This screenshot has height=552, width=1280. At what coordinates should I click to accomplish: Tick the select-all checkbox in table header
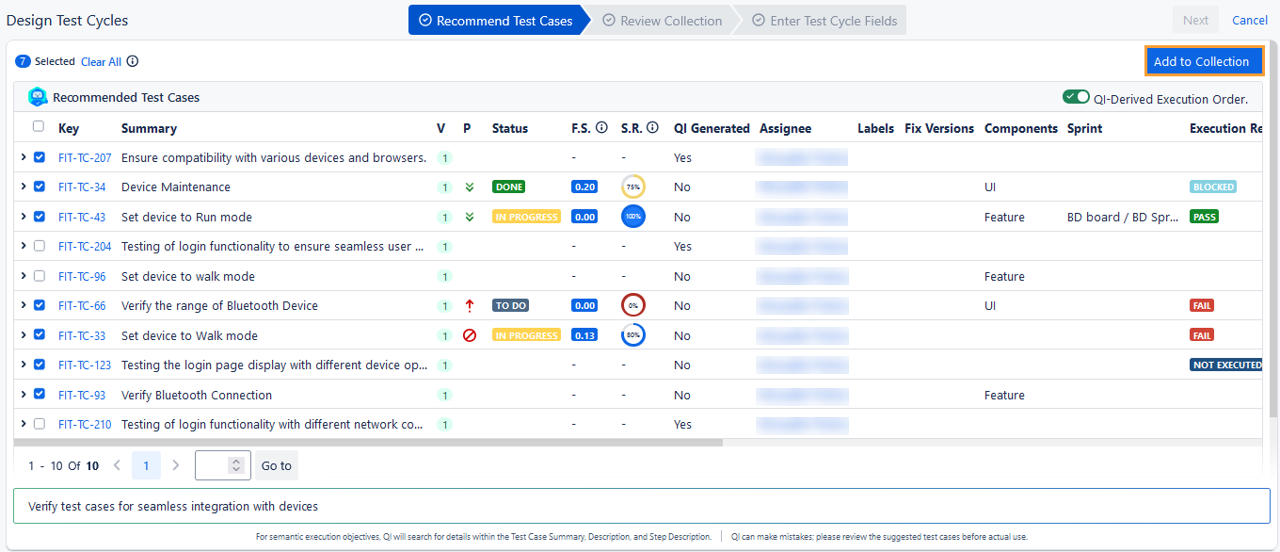(39, 127)
